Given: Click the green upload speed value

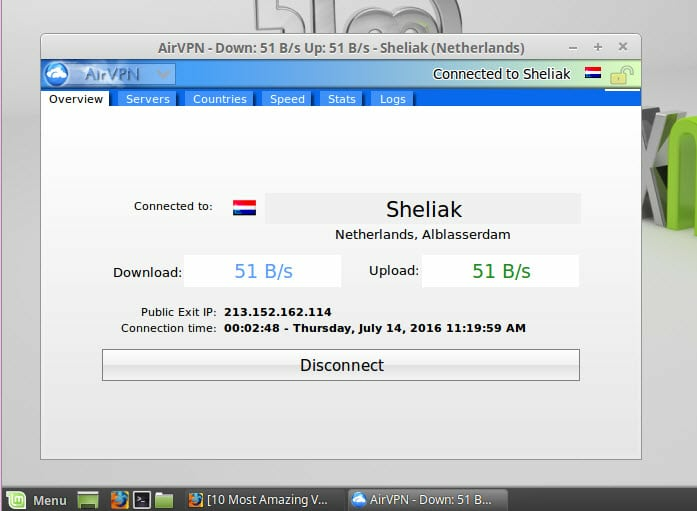Looking at the screenshot, I should [501, 271].
